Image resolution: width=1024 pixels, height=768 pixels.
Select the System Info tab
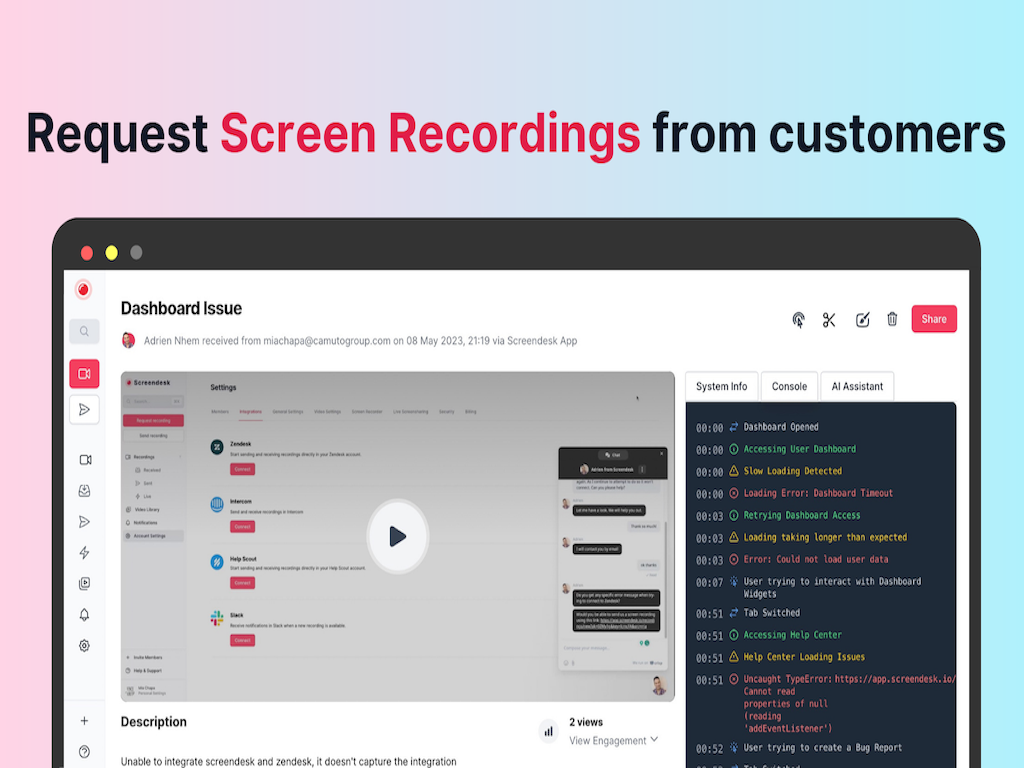[720, 386]
